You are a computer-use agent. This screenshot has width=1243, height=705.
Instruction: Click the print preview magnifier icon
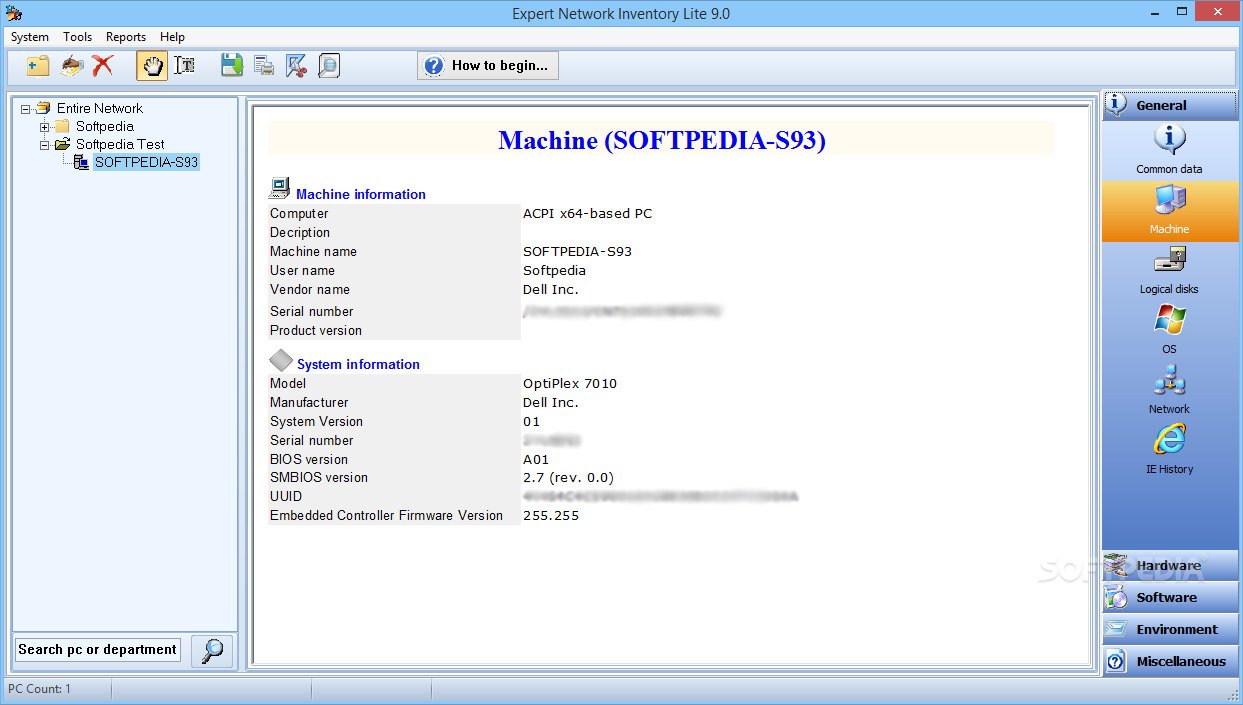pos(329,66)
